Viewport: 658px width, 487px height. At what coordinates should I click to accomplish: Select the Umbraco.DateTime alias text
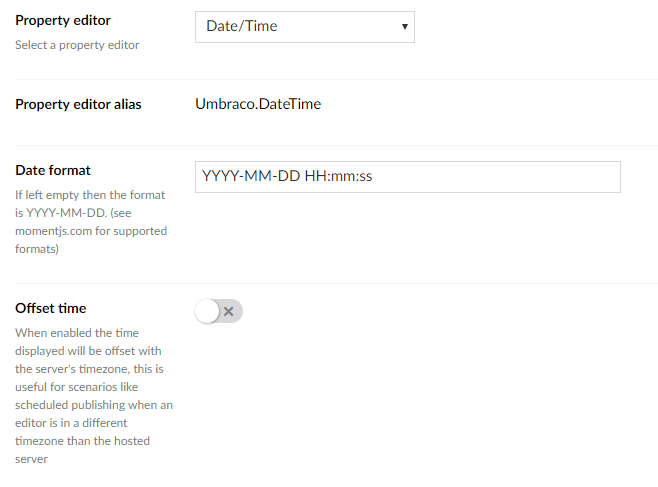pos(258,104)
